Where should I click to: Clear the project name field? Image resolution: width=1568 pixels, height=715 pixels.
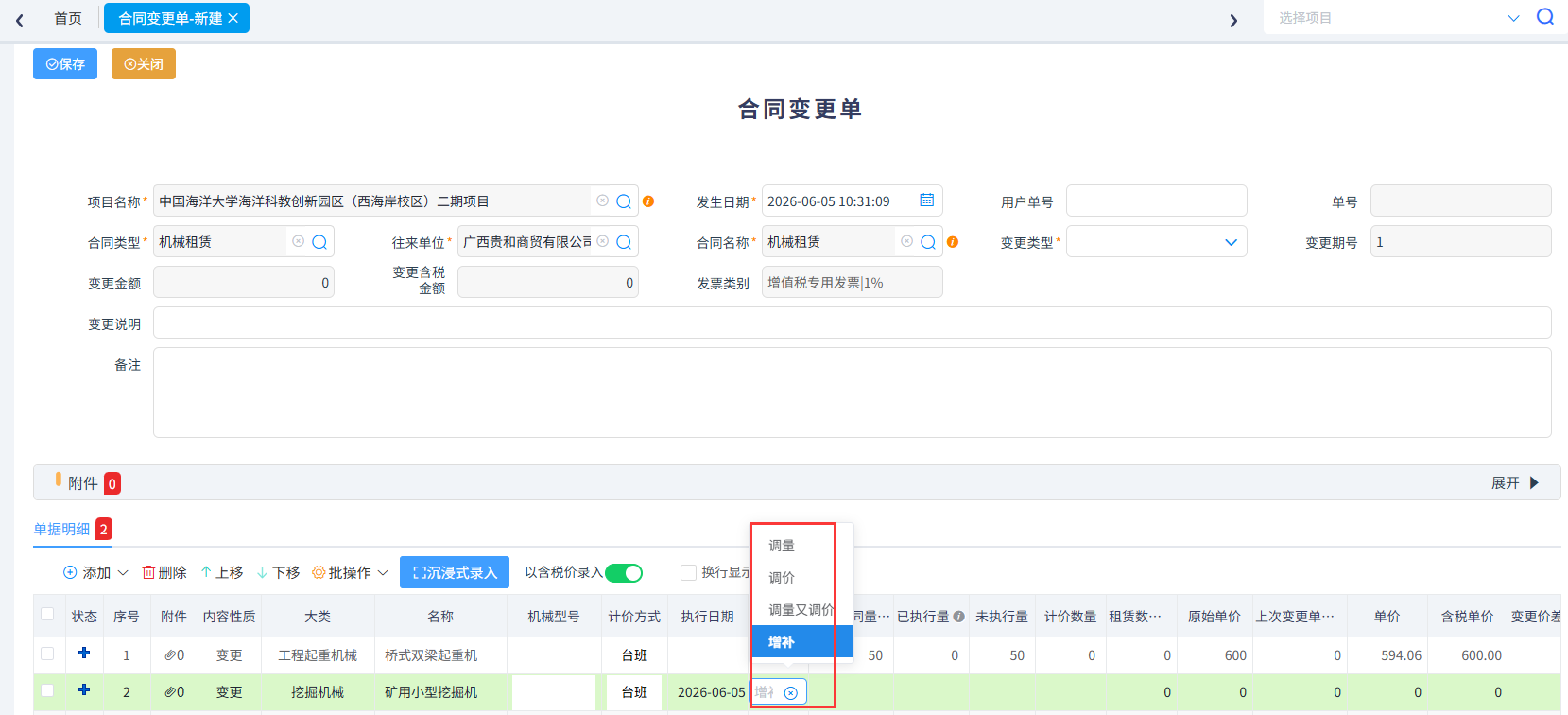[603, 201]
